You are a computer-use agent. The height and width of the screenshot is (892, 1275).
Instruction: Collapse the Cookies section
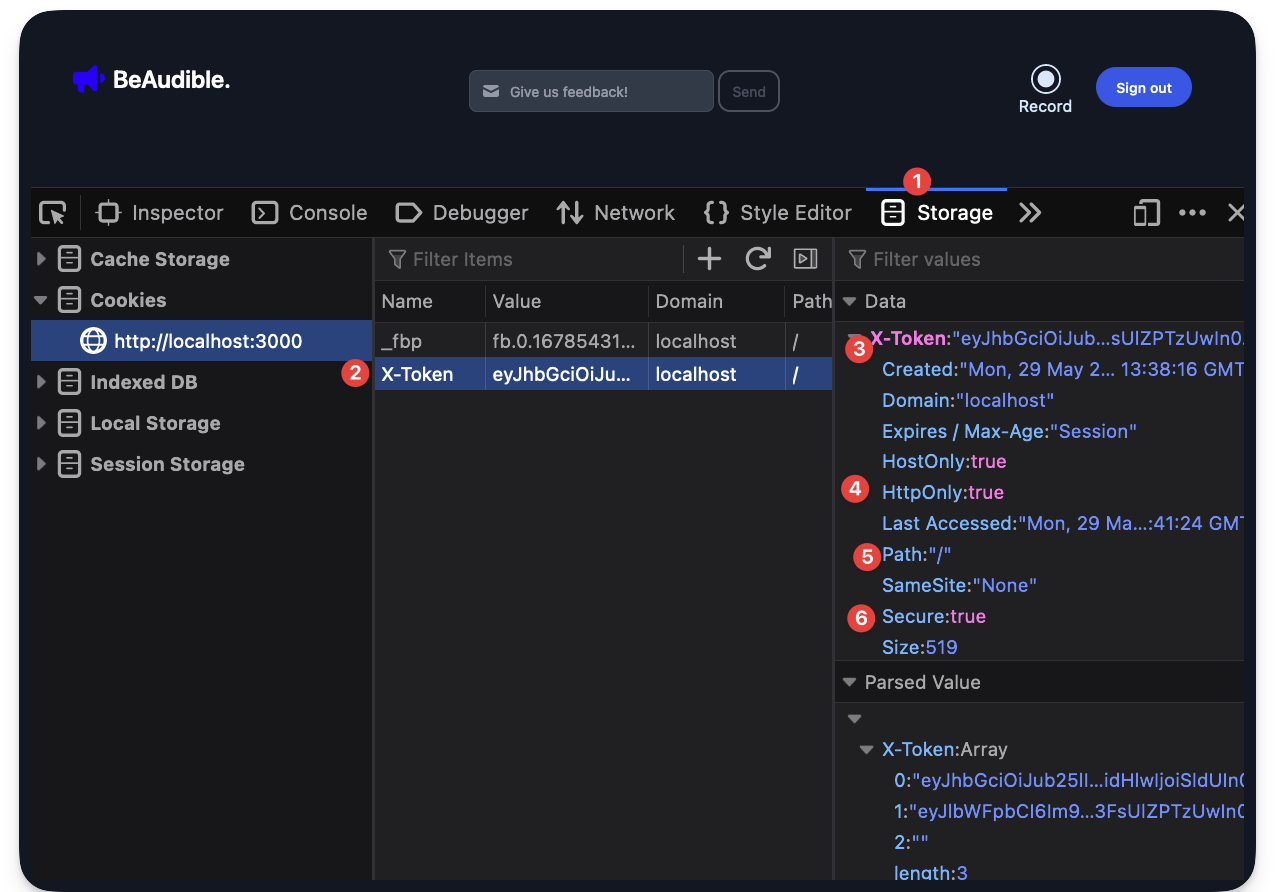click(40, 299)
